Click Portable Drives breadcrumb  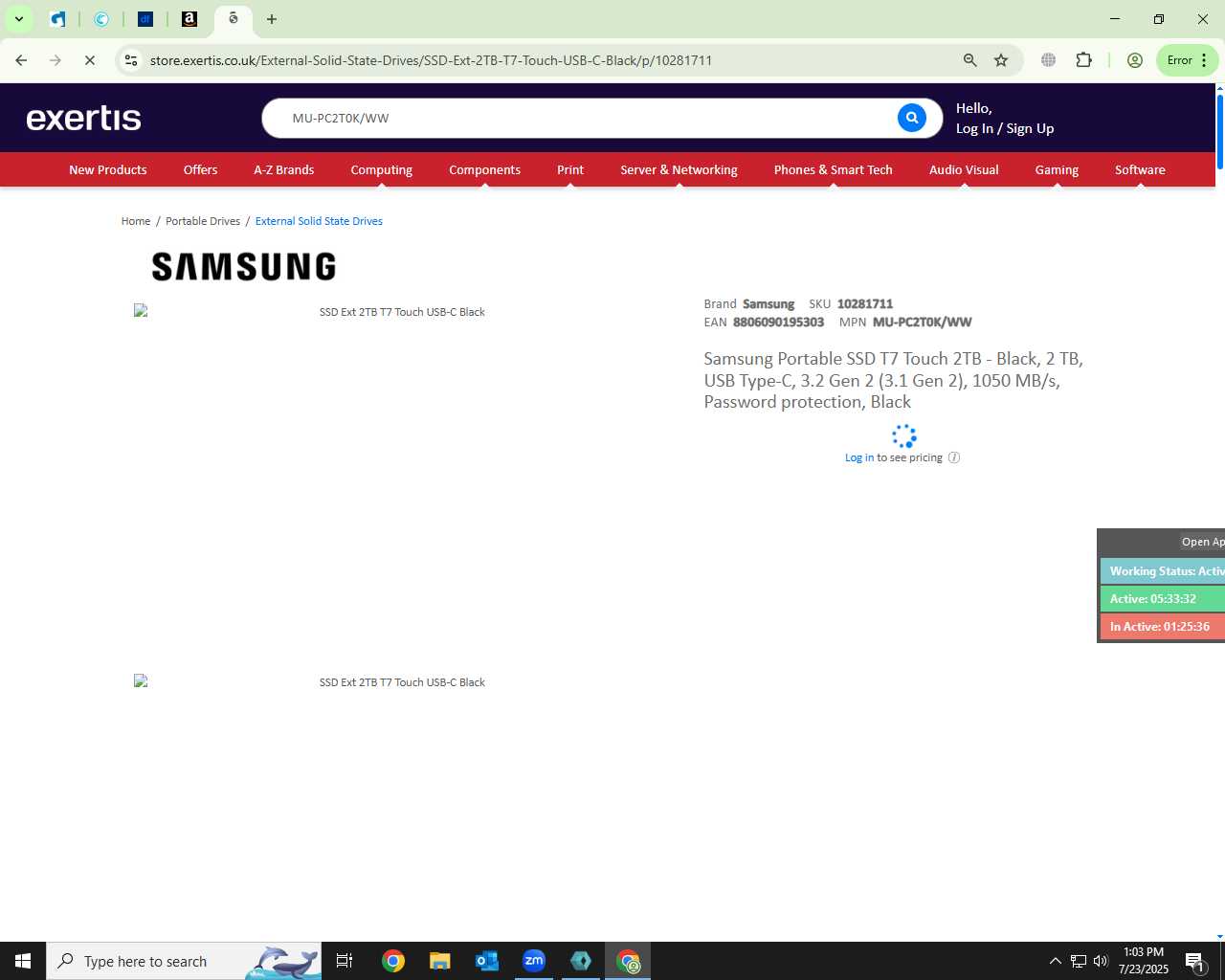(203, 221)
